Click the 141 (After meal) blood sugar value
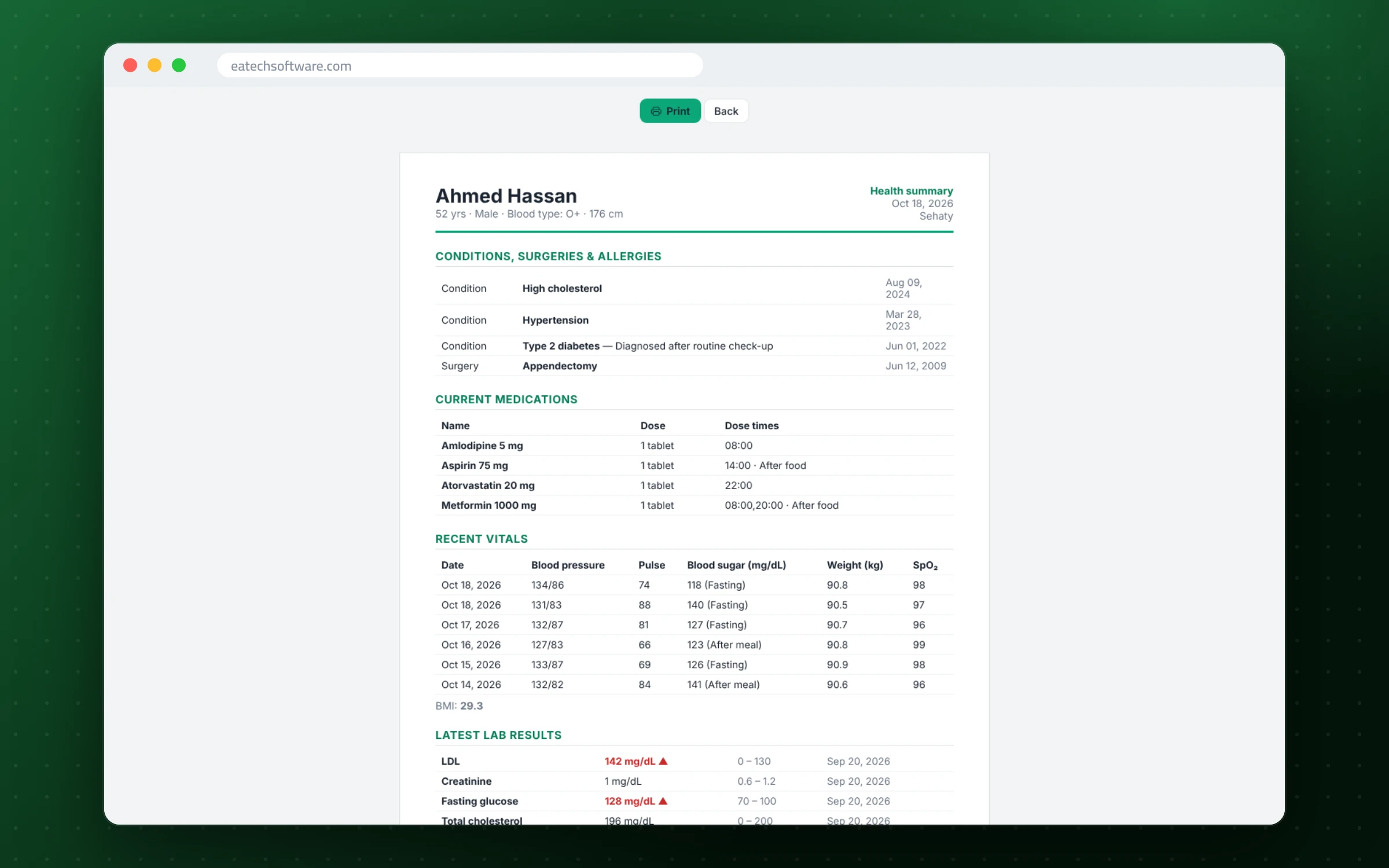This screenshot has height=868, width=1389. coord(723,685)
